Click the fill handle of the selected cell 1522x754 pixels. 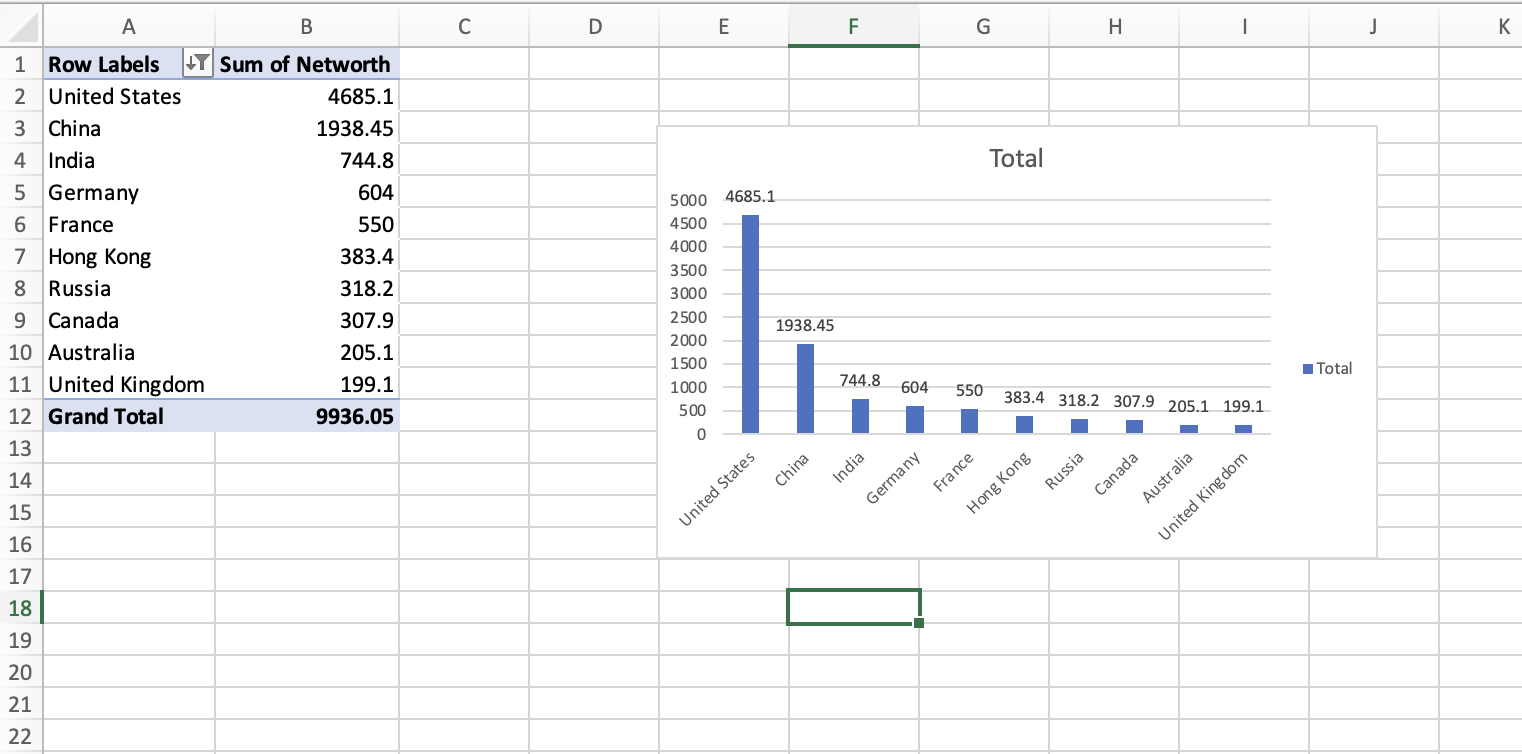(x=919, y=624)
